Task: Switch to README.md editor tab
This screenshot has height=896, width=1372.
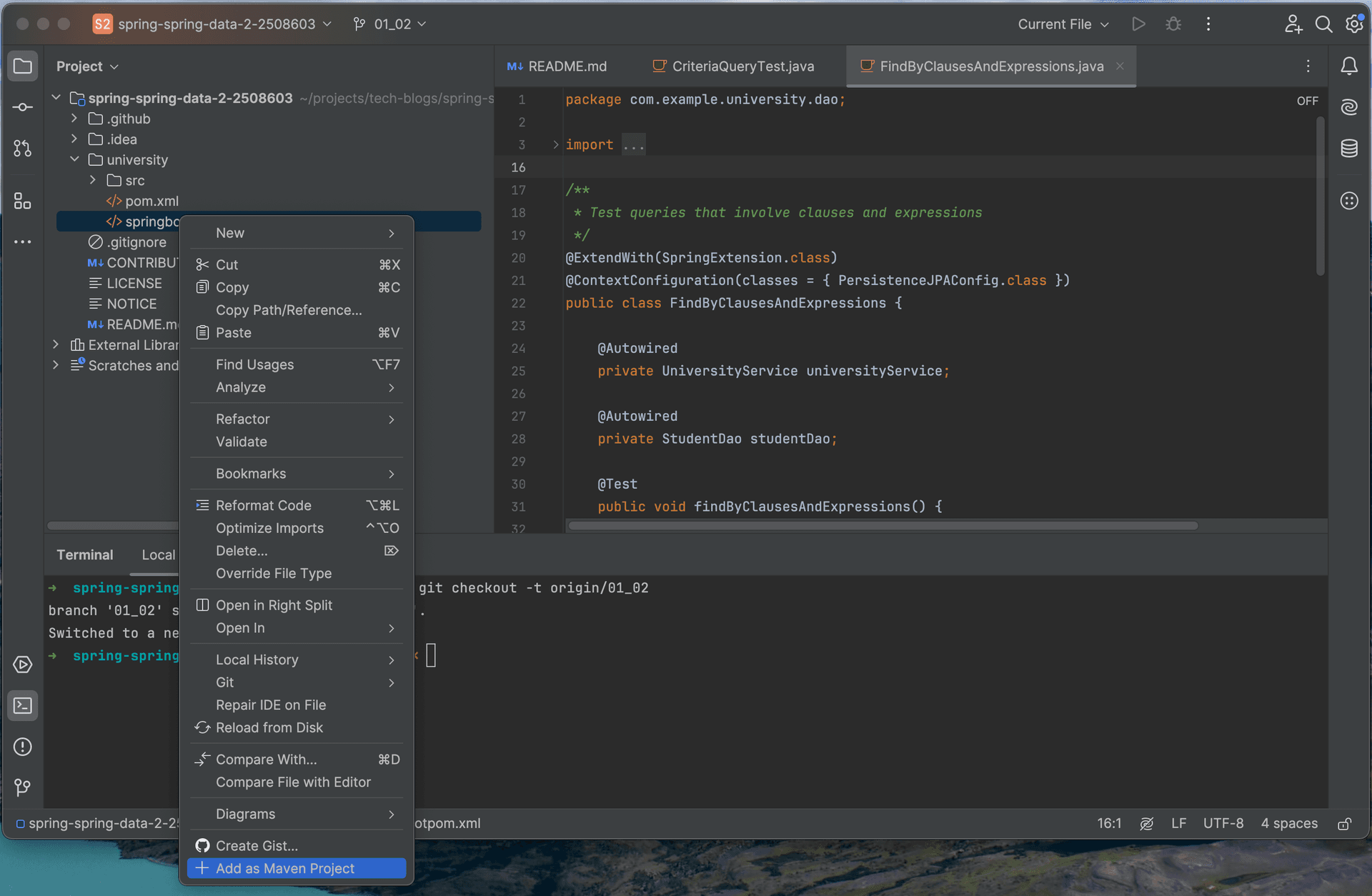Action: pyautogui.click(x=557, y=66)
